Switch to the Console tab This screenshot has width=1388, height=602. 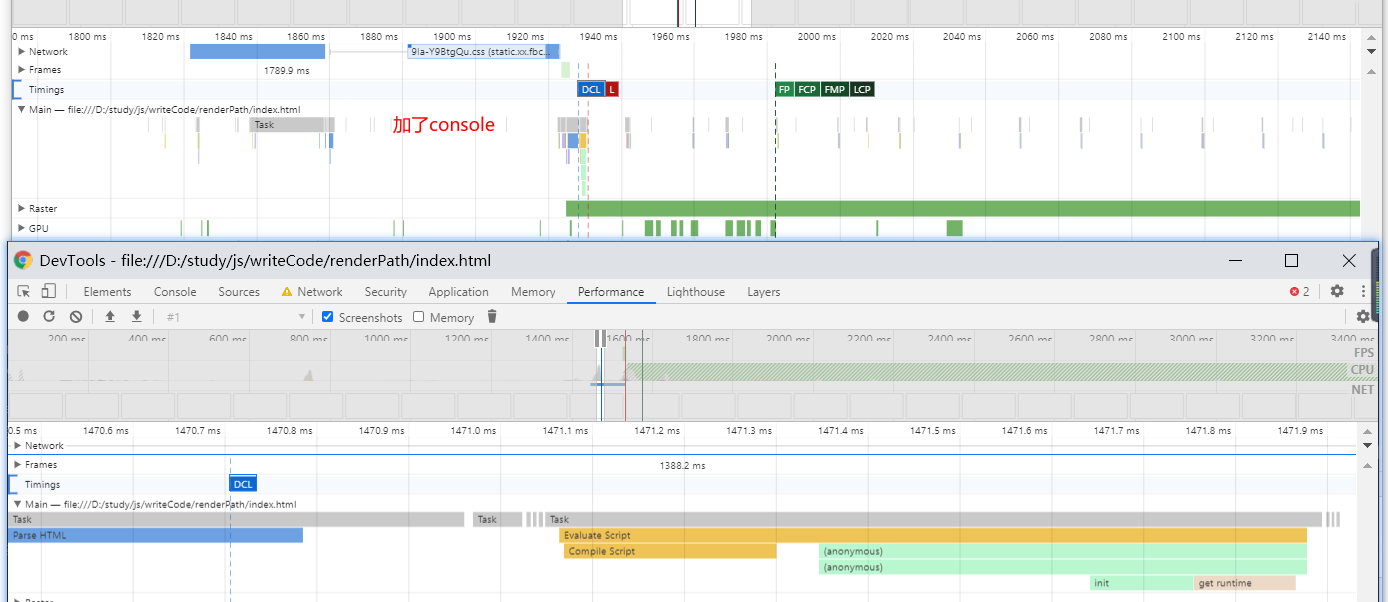click(175, 292)
